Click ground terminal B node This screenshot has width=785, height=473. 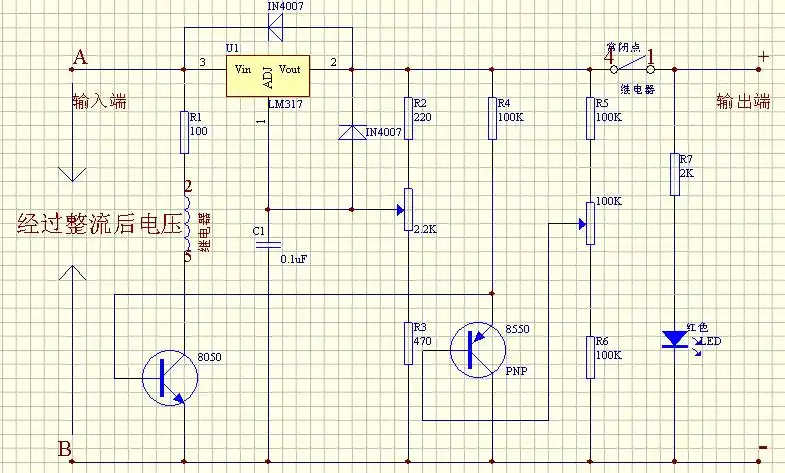72,462
